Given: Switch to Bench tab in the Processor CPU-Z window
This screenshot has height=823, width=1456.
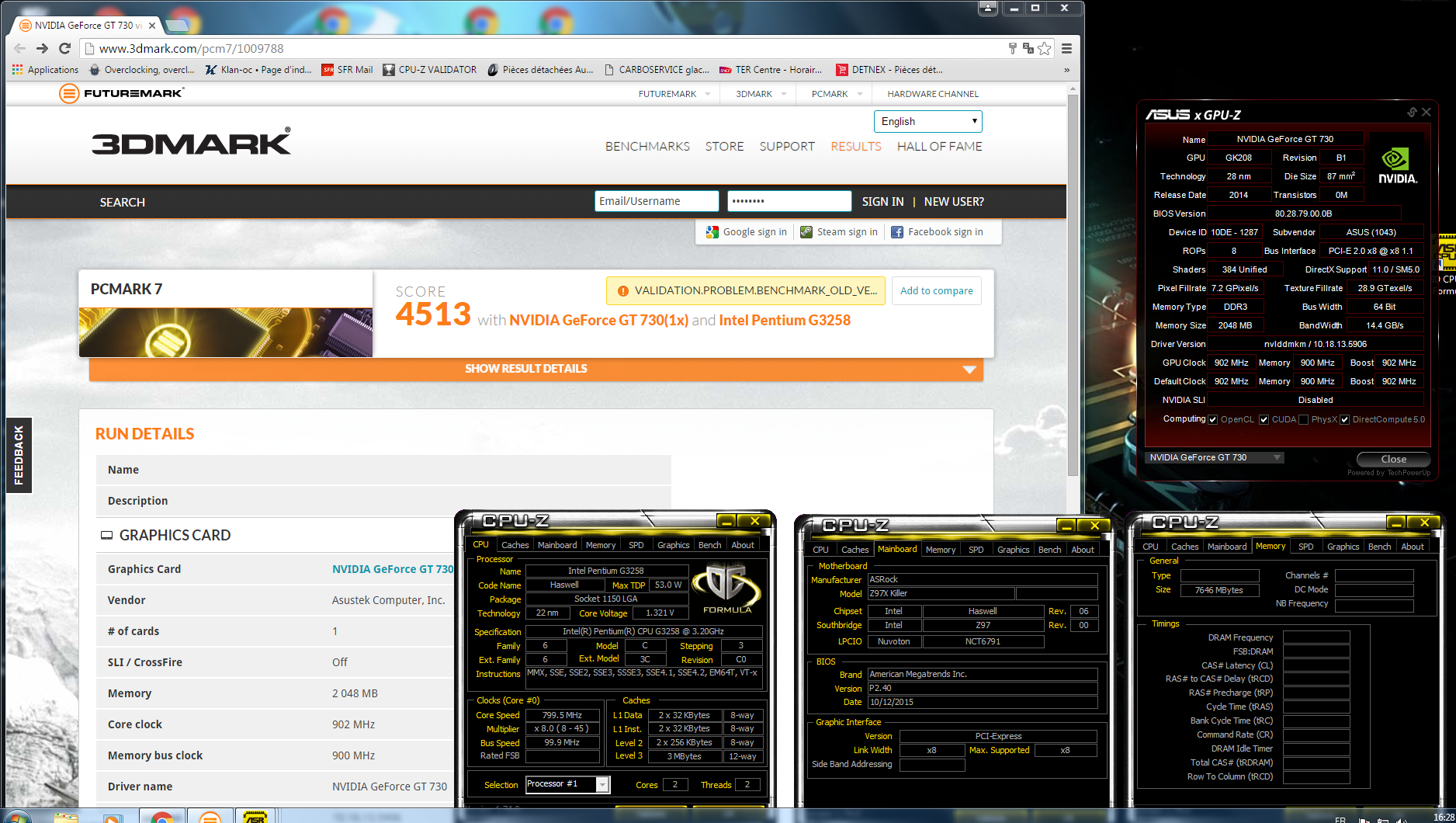Looking at the screenshot, I should coord(709,545).
